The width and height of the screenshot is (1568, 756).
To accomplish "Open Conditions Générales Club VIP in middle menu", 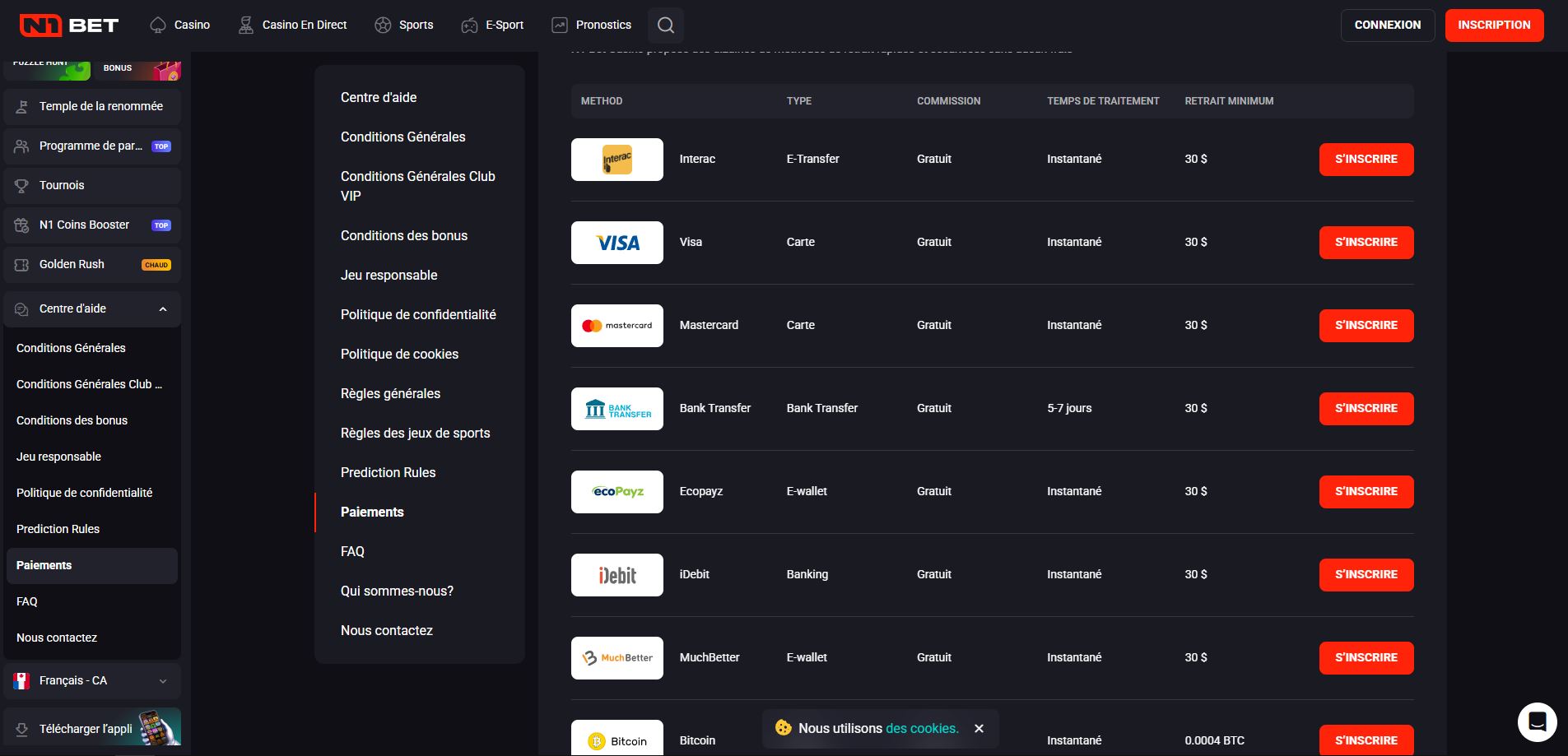I will (x=418, y=187).
